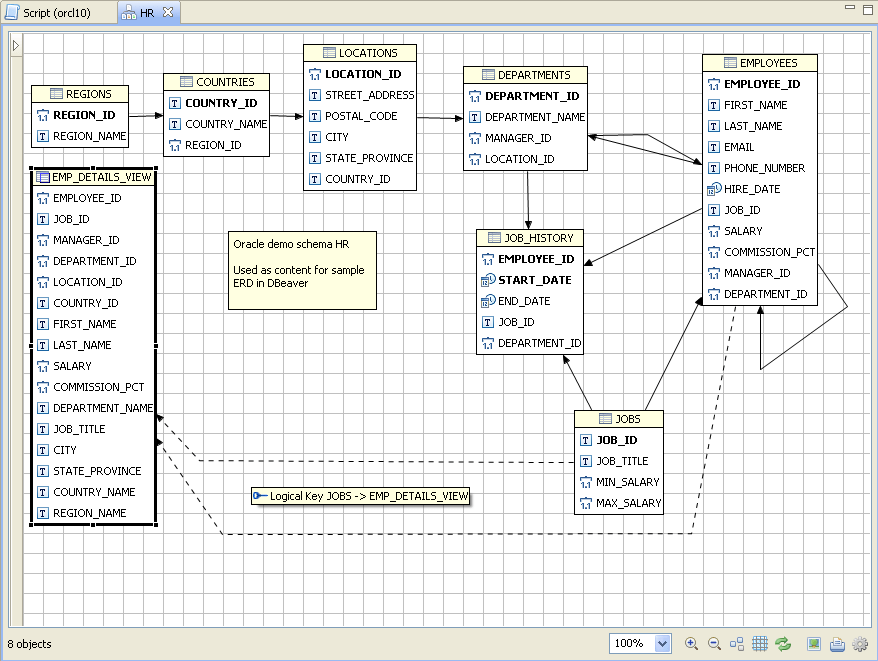This screenshot has height=661, width=878.
Task: Select START_DATE column in JOB_HISTORY
Action: (534, 280)
